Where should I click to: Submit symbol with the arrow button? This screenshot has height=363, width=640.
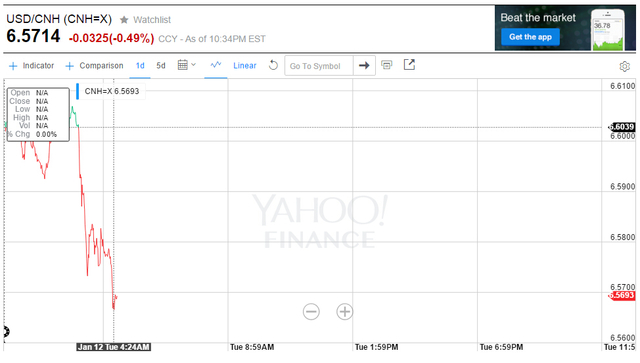coord(364,65)
